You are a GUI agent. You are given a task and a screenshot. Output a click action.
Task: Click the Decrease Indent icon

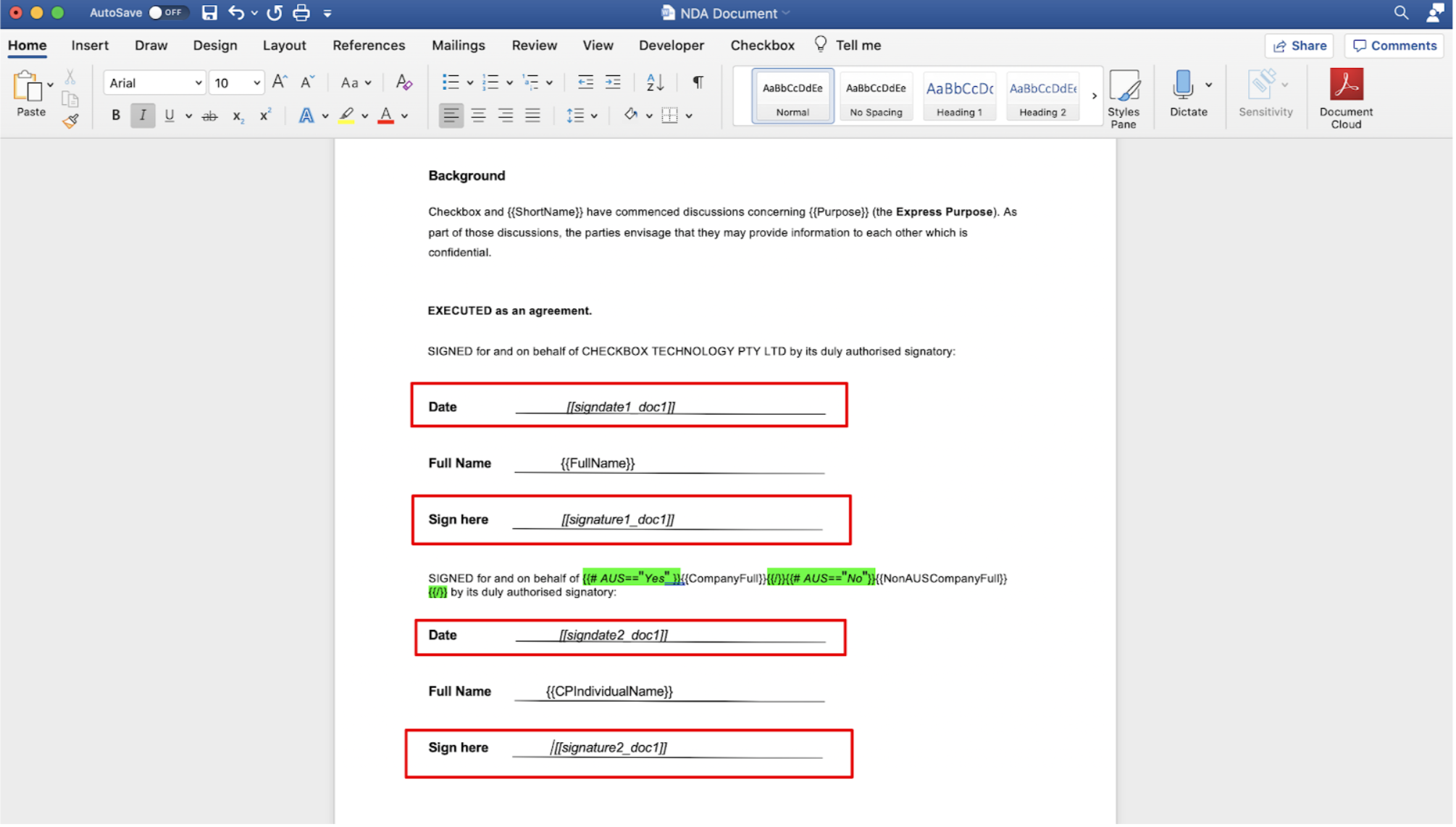pyautogui.click(x=586, y=83)
